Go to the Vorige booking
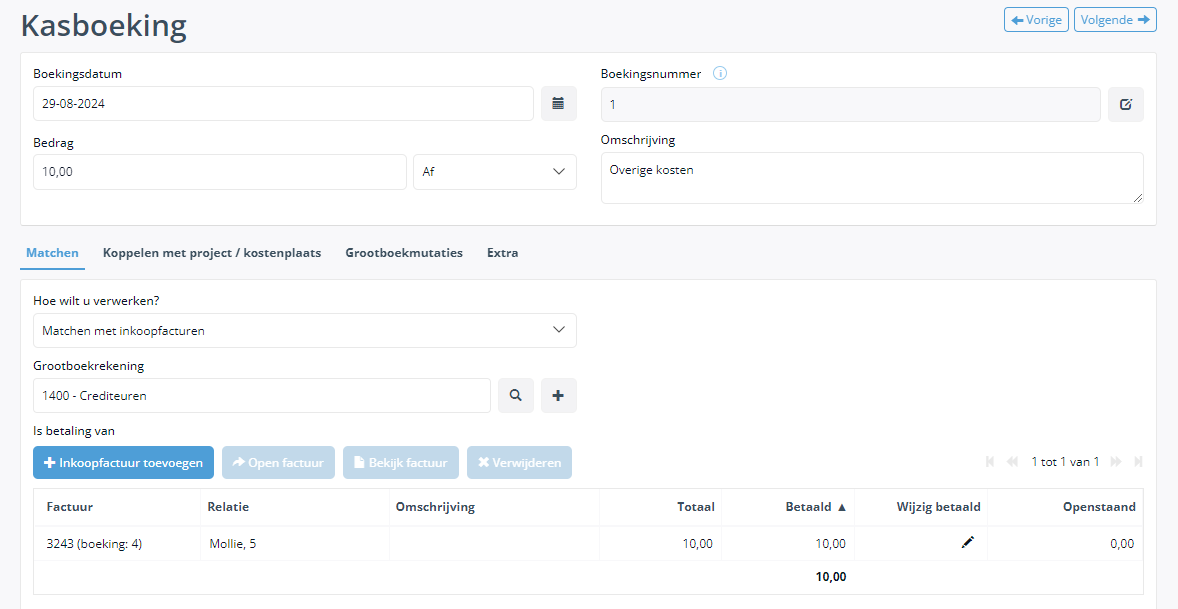This screenshot has height=609, width=1178. [1036, 20]
